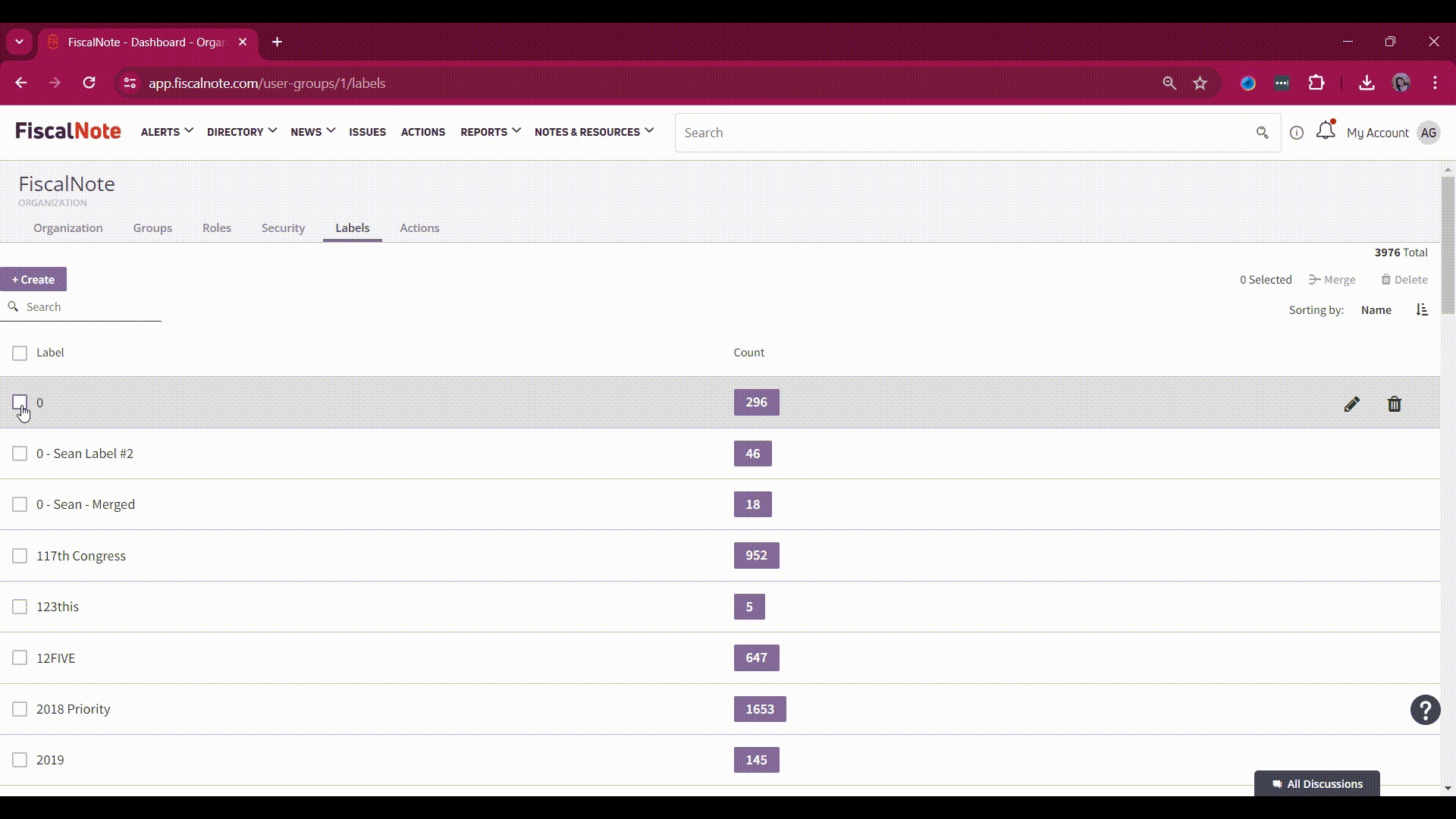Open the ISSUES page

pos(367,132)
